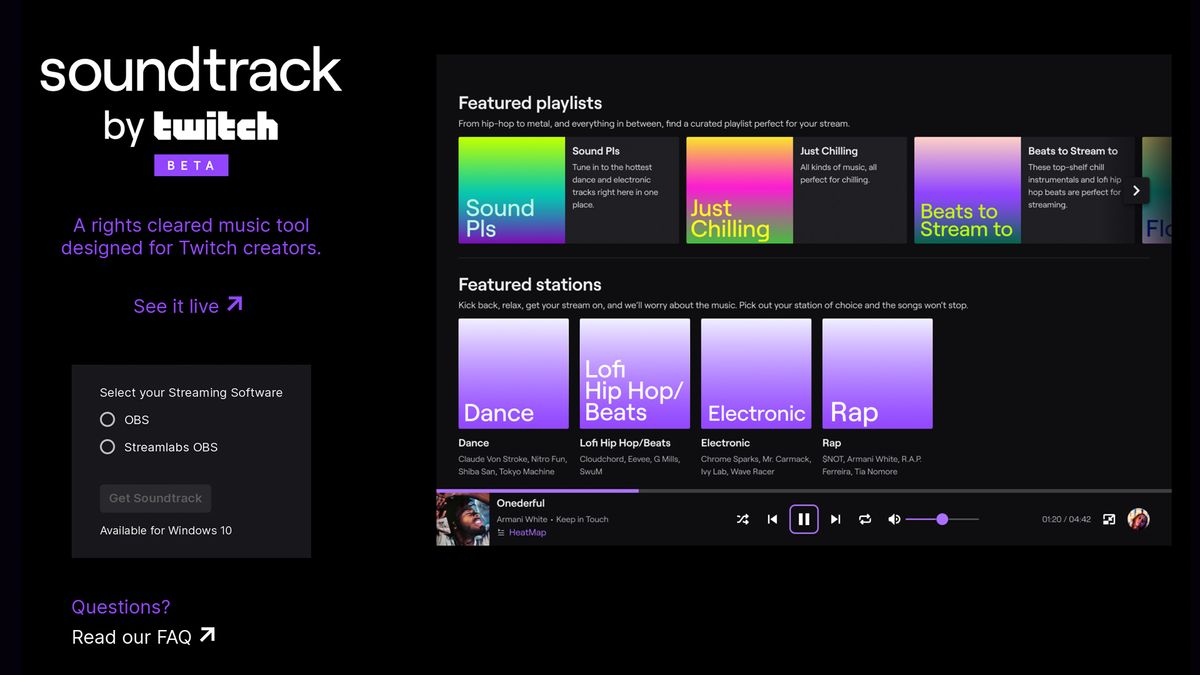The height and width of the screenshot is (675, 1200).
Task: Select the OBS radio button
Action: [108, 420]
